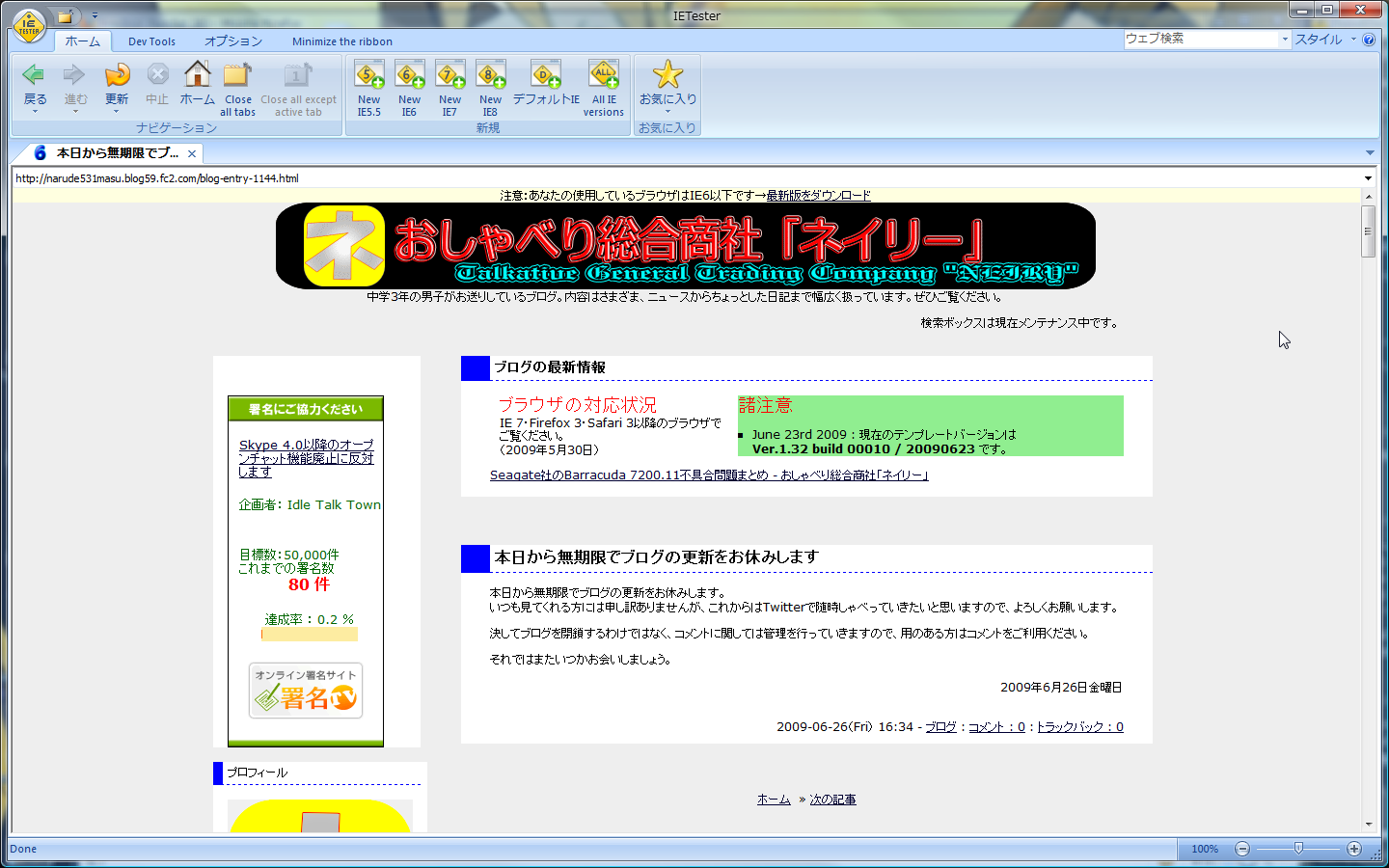Click the zoom slider handle
Screen dimensions: 1389x868
point(1298,849)
